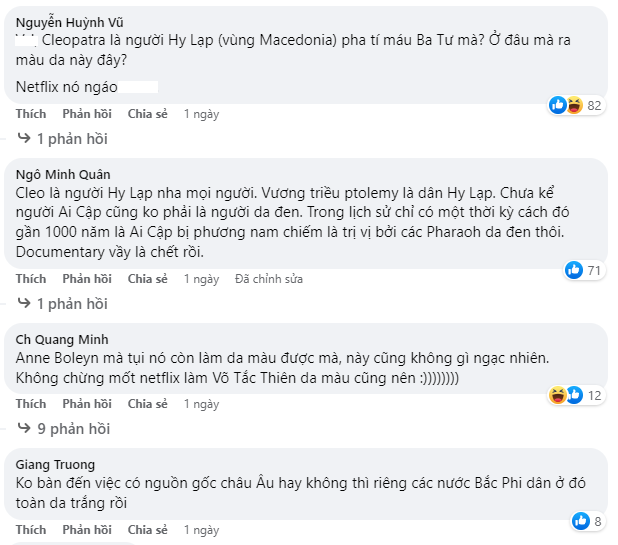Viewport: 618px width, 545px height.
Task: Share Ngô Minh Quân's comment via Chia sẻ
Action: (147, 279)
